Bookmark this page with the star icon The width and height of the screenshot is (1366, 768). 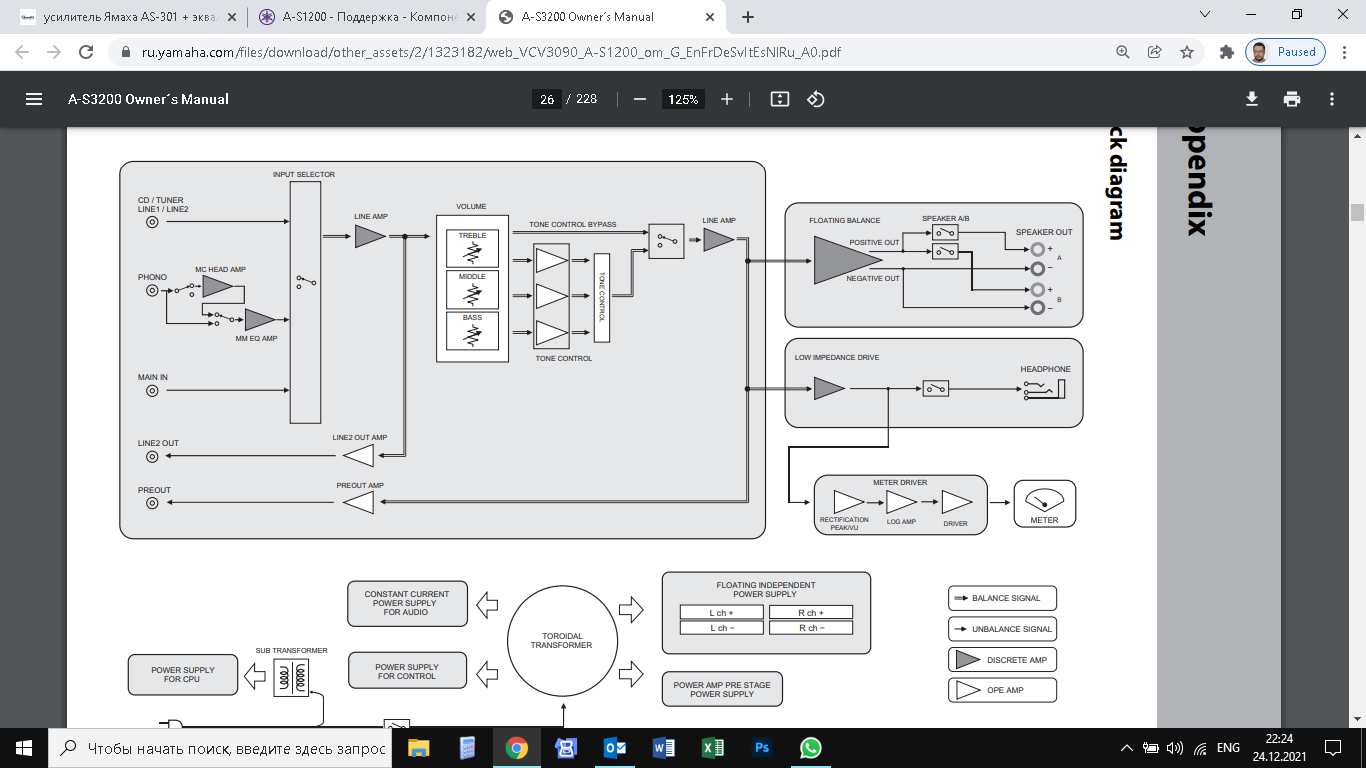1187,52
